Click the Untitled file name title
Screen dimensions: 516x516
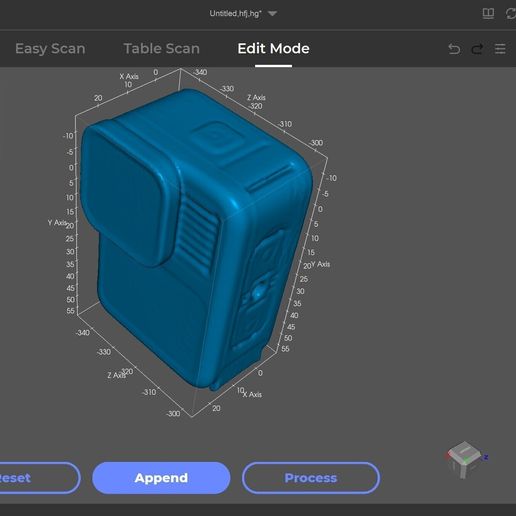235,14
